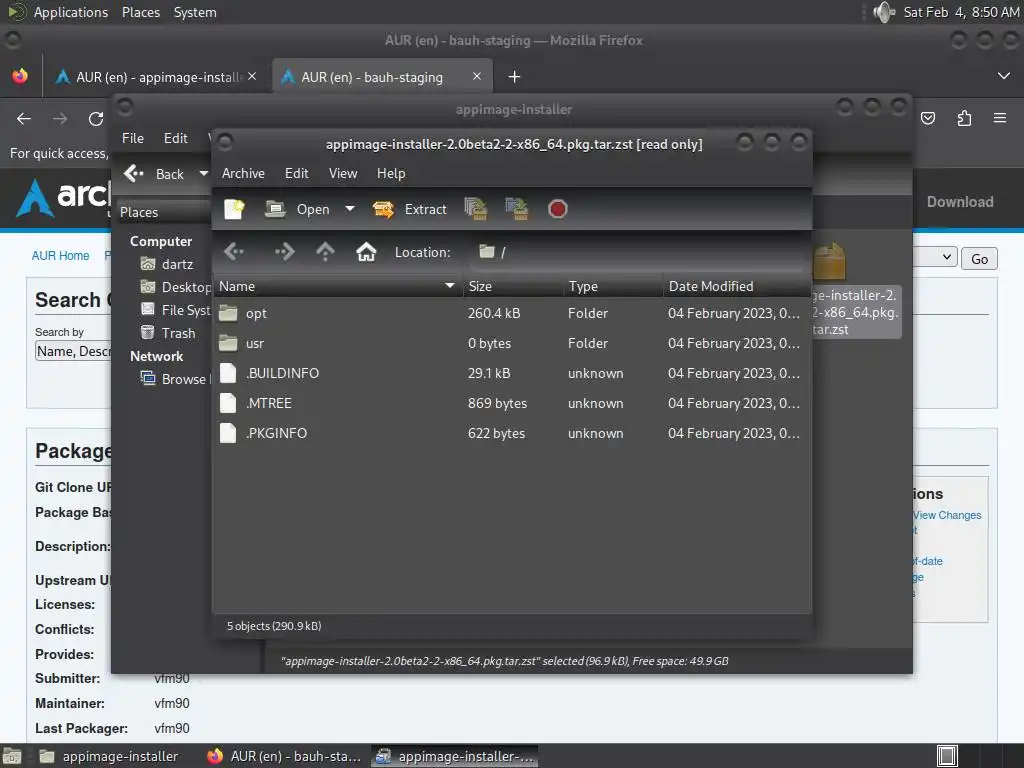1024x768 pixels.
Task: Expand the Back history dropdown arrow
Action: point(203,174)
